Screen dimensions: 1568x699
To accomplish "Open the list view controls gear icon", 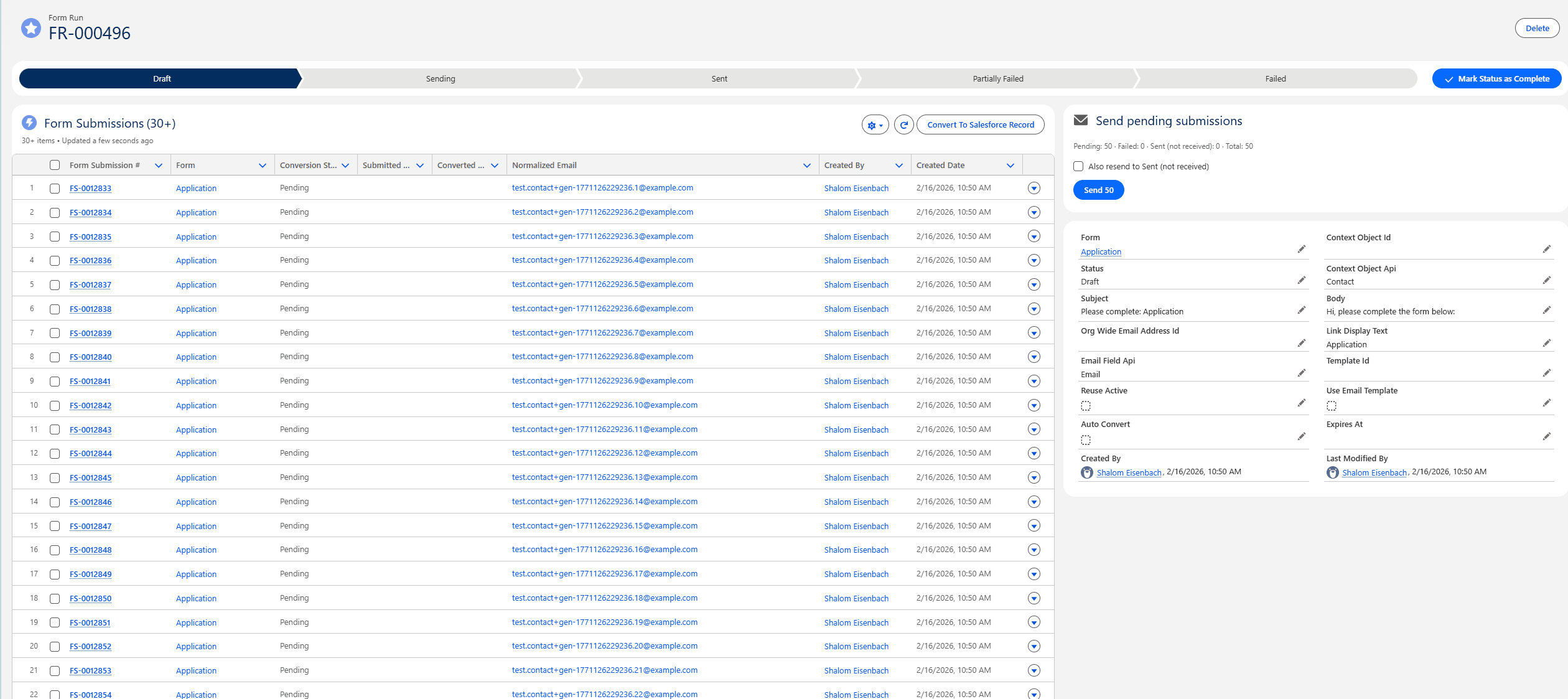I will coord(874,124).
